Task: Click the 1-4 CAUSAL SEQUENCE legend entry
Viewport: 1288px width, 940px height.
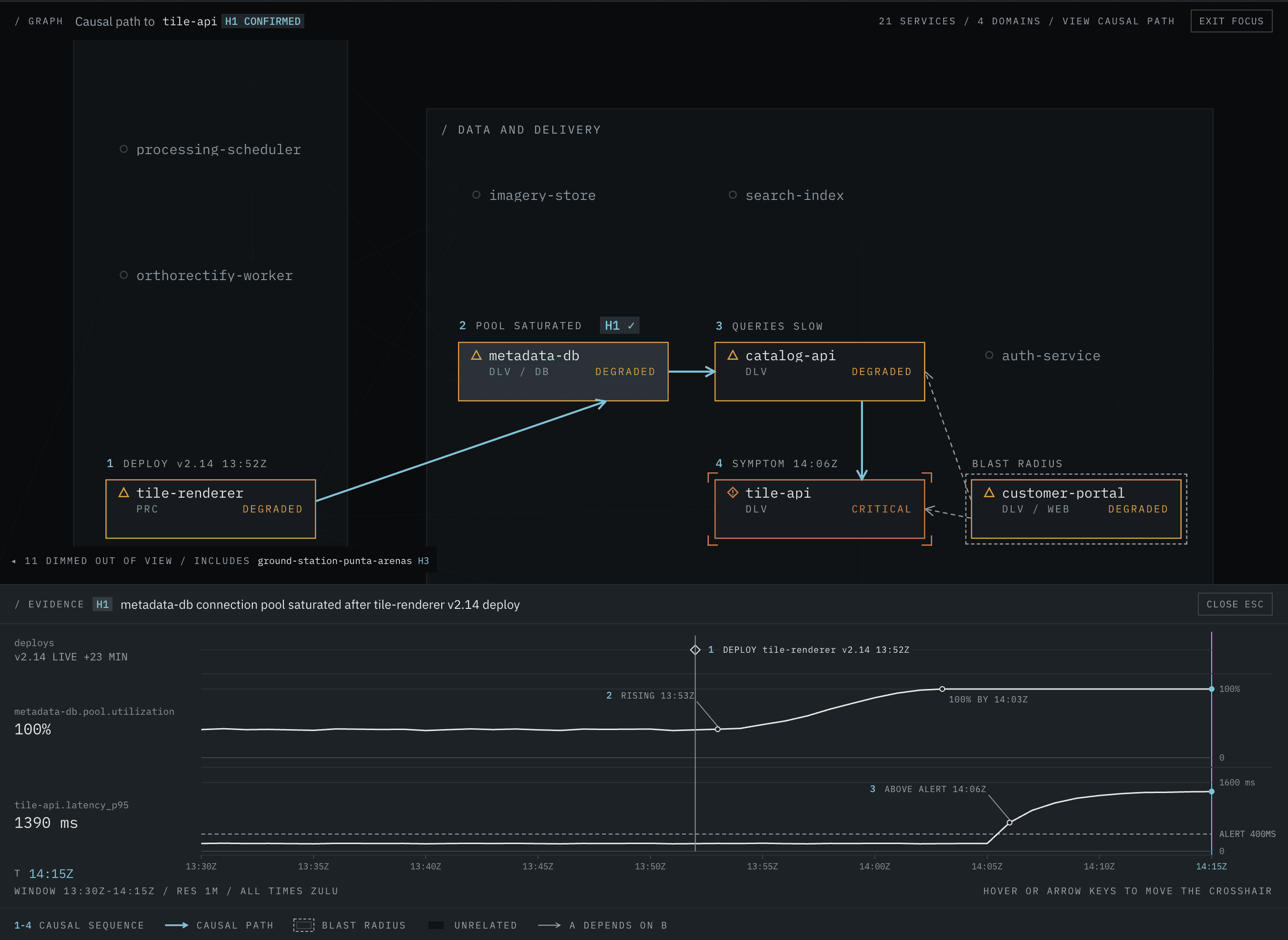Action: click(x=79, y=925)
